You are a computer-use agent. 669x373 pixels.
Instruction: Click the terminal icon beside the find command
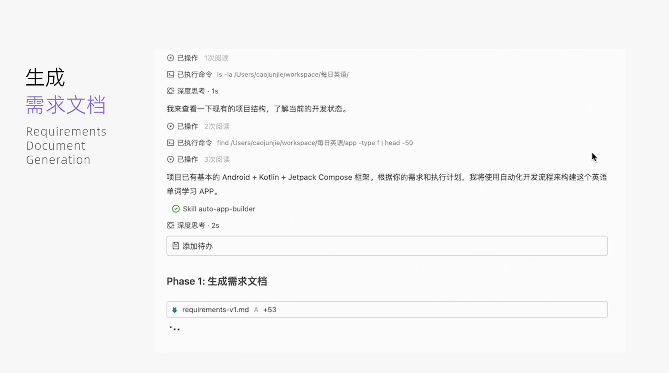(170, 143)
